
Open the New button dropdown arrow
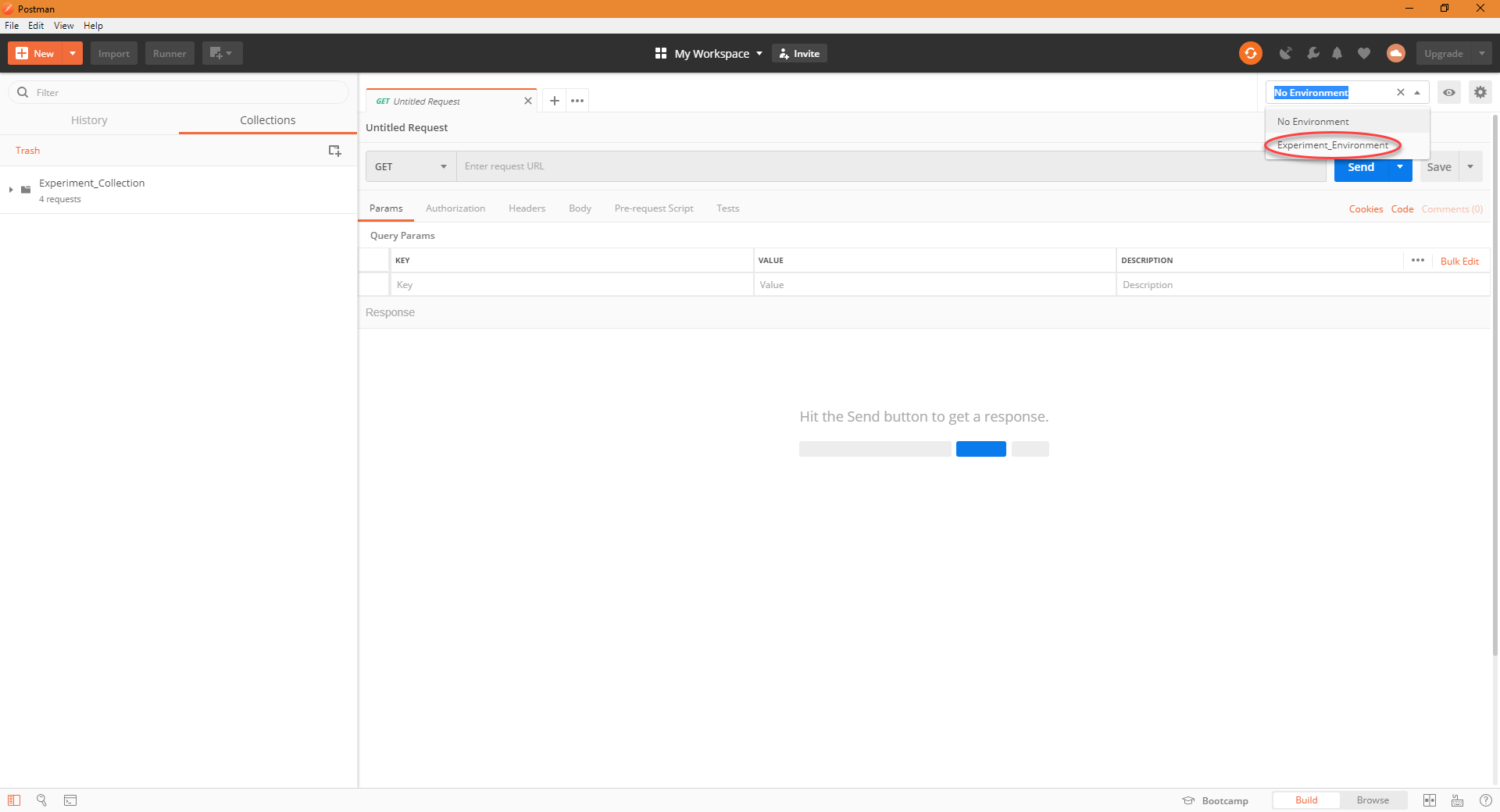click(x=73, y=53)
